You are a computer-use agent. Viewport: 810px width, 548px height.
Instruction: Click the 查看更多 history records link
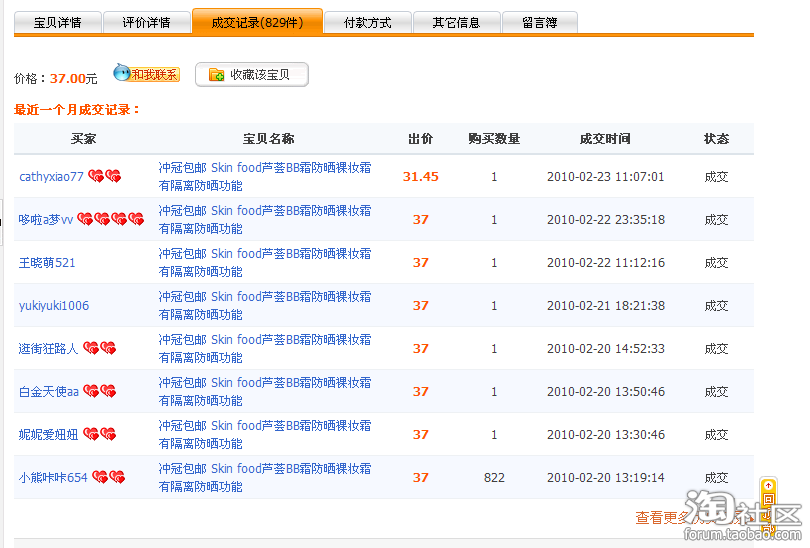coord(660,518)
